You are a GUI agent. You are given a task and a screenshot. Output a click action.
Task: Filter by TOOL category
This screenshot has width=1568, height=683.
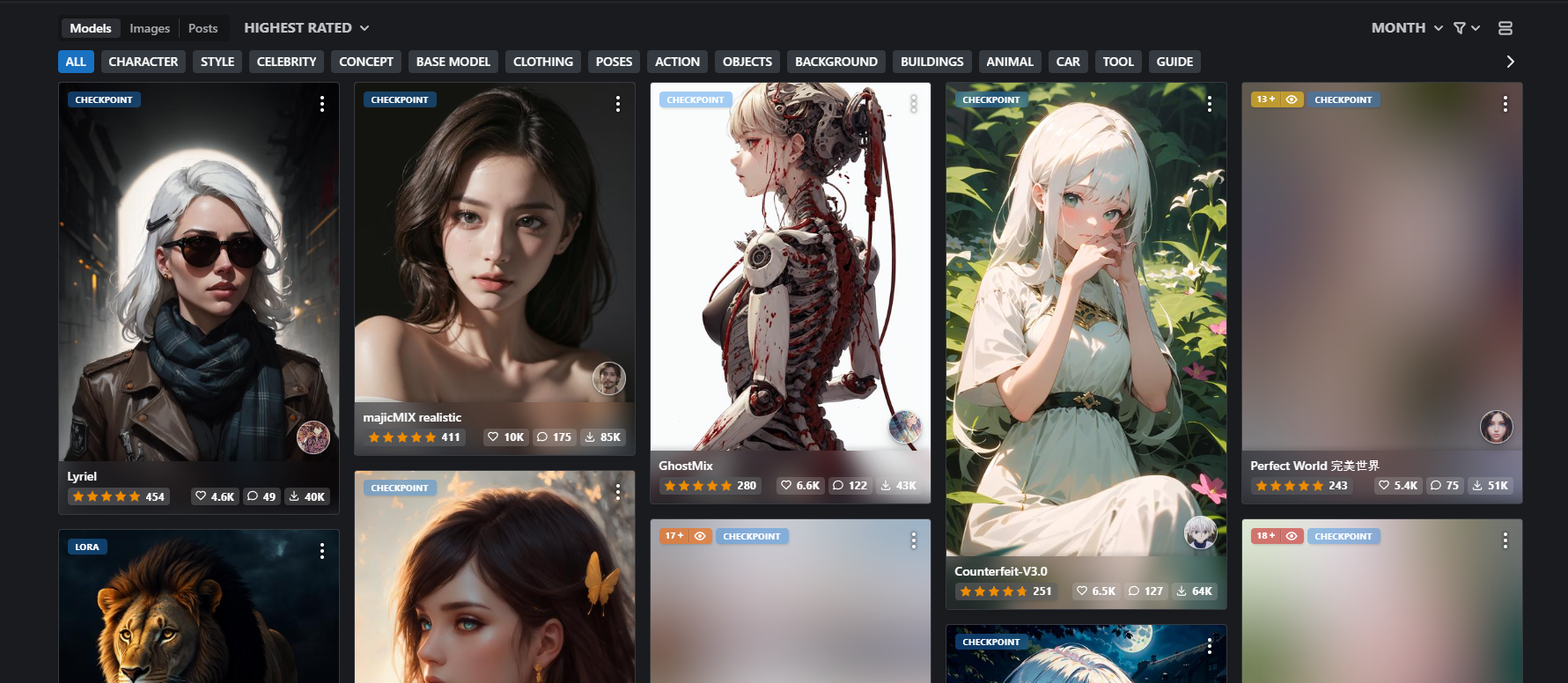pos(1118,62)
